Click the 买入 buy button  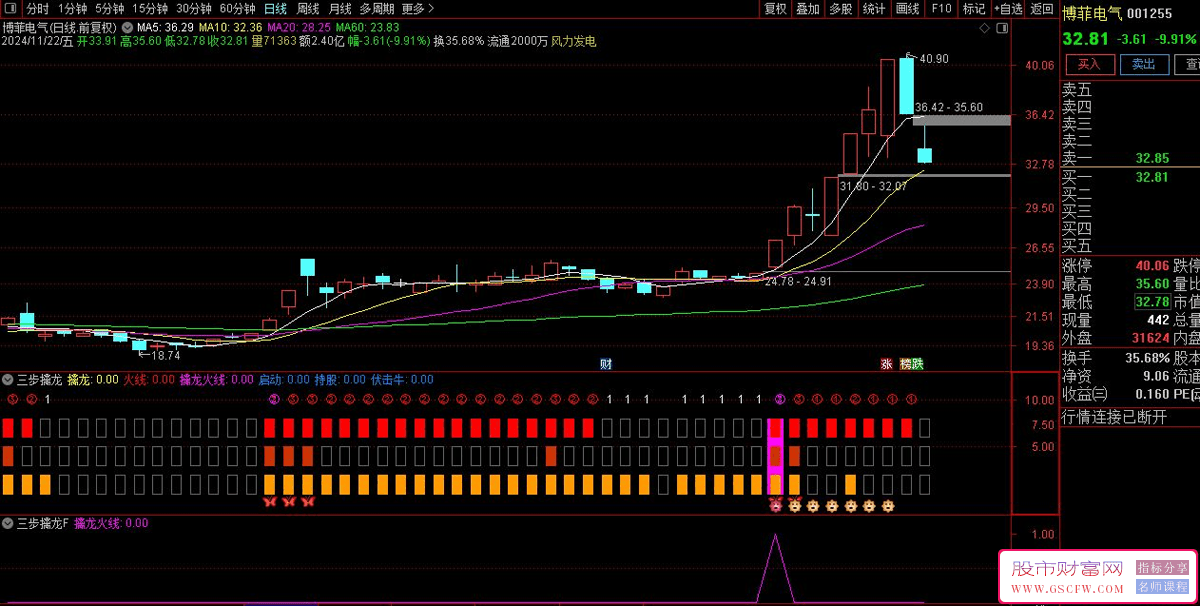point(1088,64)
